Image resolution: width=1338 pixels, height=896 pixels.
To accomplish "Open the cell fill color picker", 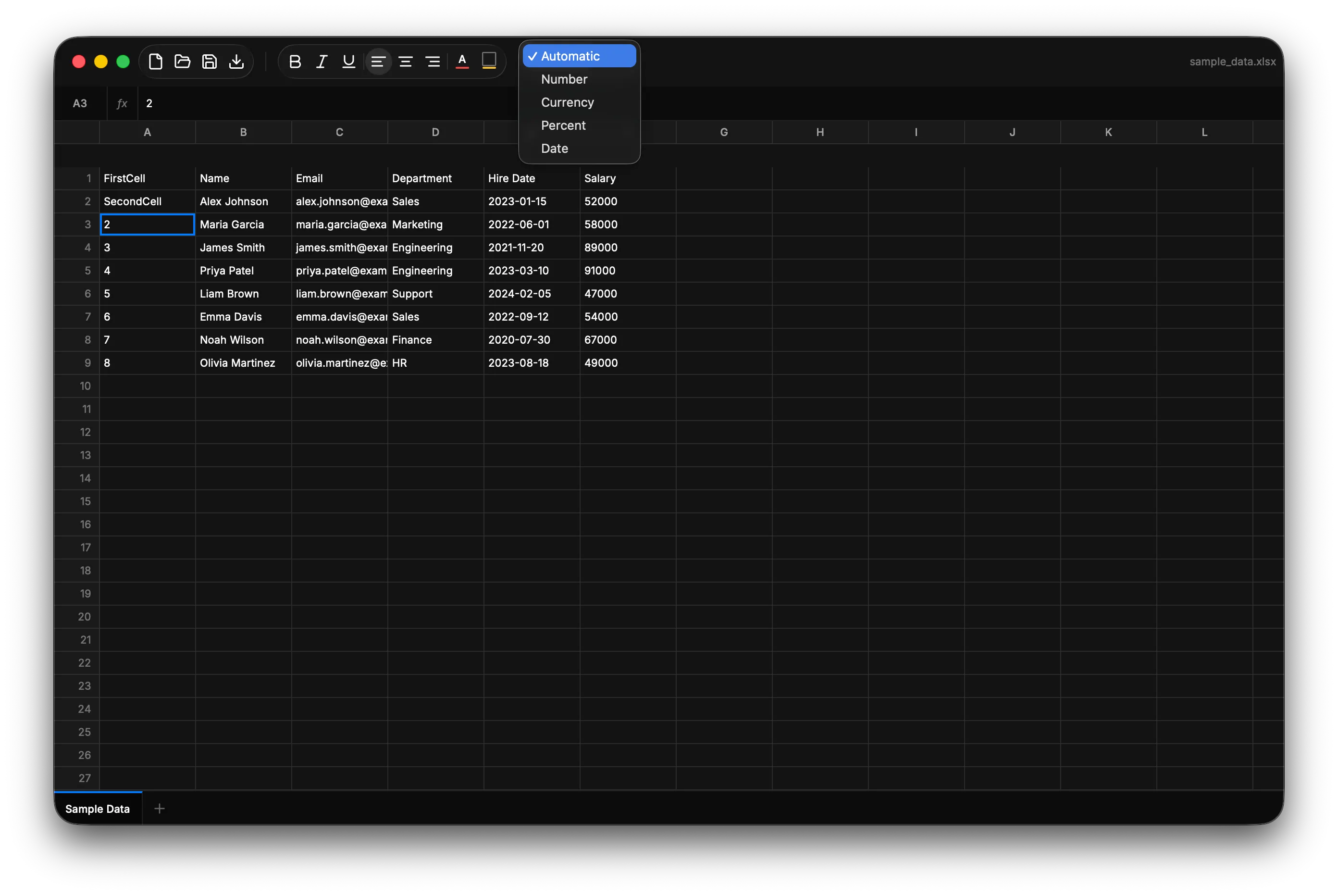I will [x=489, y=62].
